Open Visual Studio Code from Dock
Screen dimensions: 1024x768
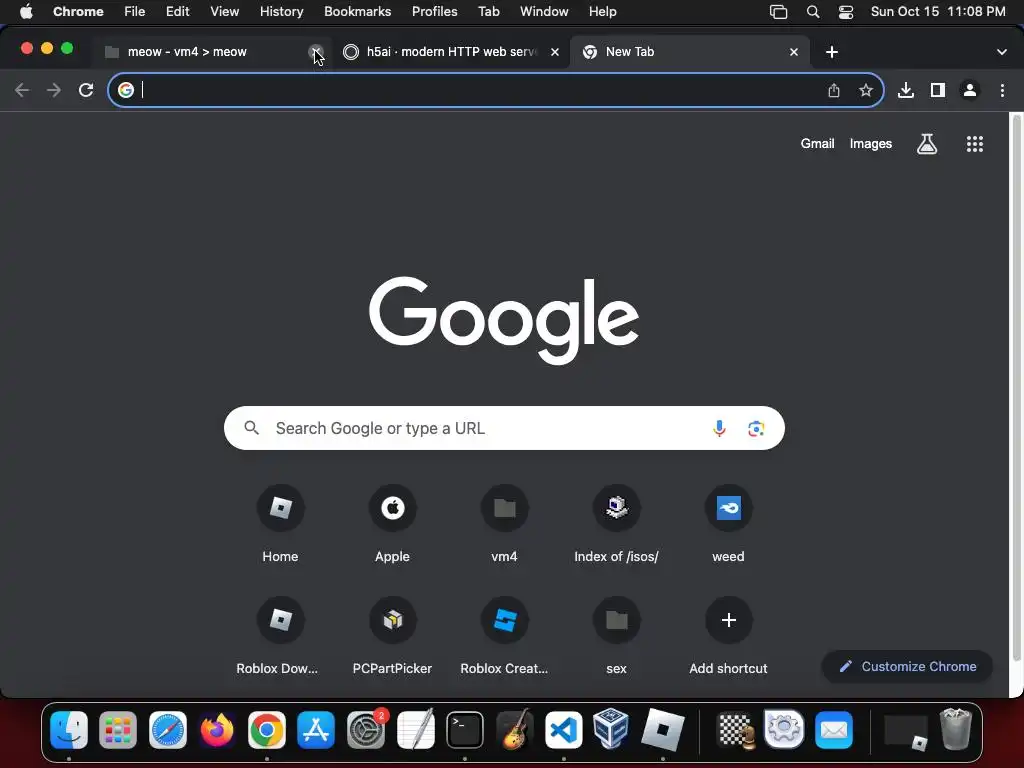(564, 729)
